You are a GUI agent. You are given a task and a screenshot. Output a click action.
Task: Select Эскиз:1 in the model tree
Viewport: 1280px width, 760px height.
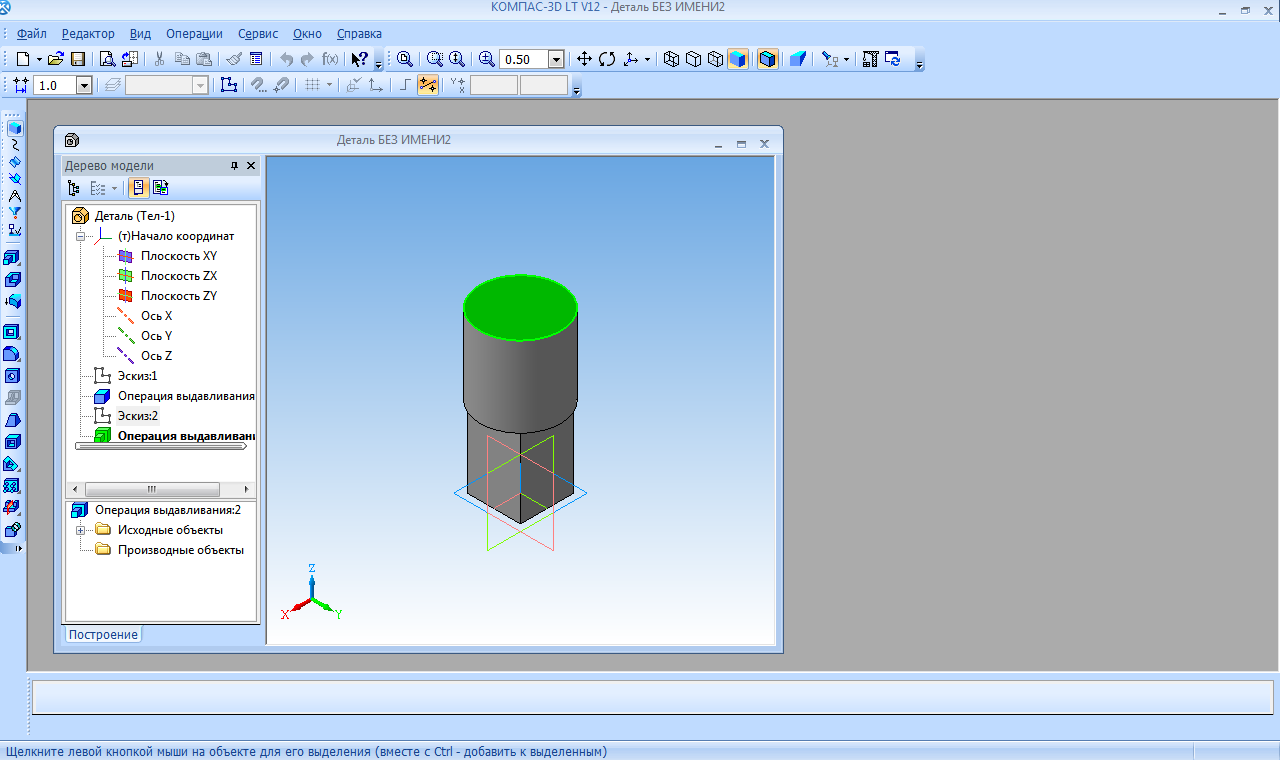pos(138,376)
